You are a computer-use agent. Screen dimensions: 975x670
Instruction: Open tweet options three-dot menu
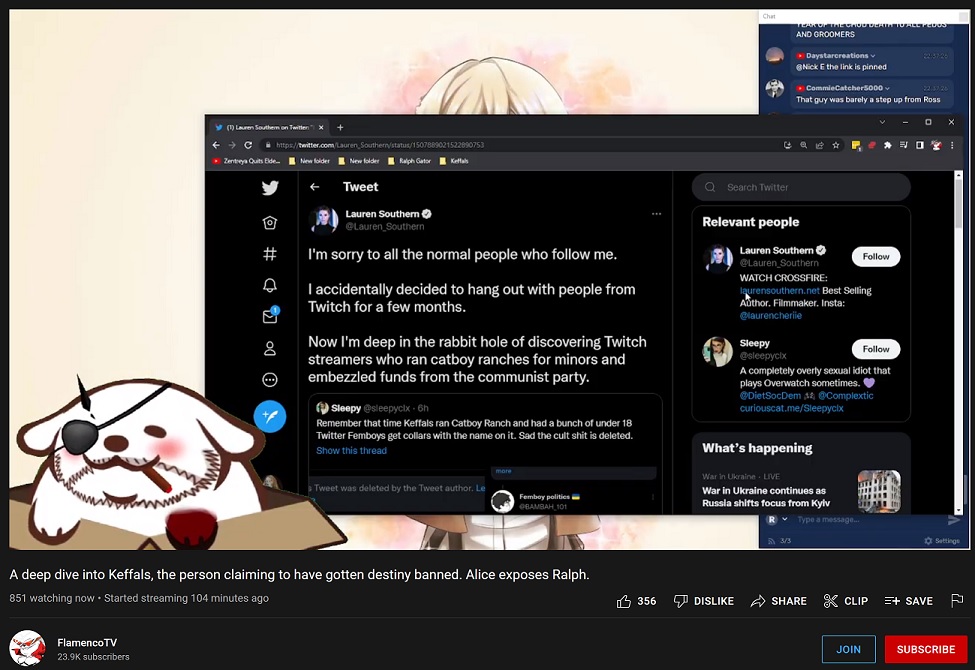coord(656,214)
